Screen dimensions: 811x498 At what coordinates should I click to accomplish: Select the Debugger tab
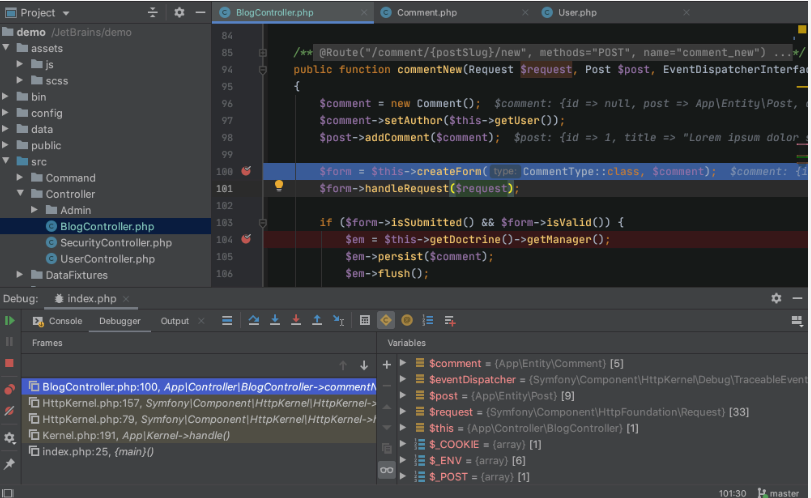pyautogui.click(x=119, y=321)
